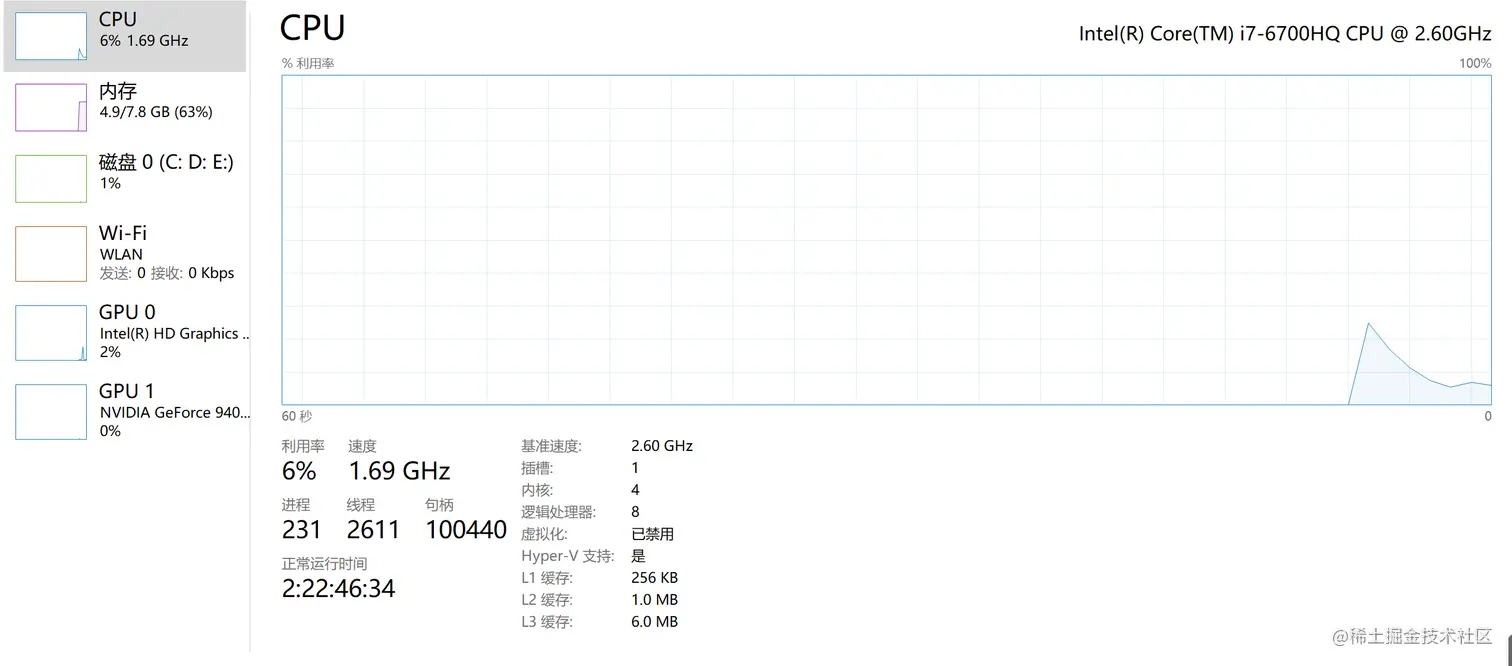The width and height of the screenshot is (1512, 666).
Task: Open the GPU 1 resource entry label
Action: point(126,391)
